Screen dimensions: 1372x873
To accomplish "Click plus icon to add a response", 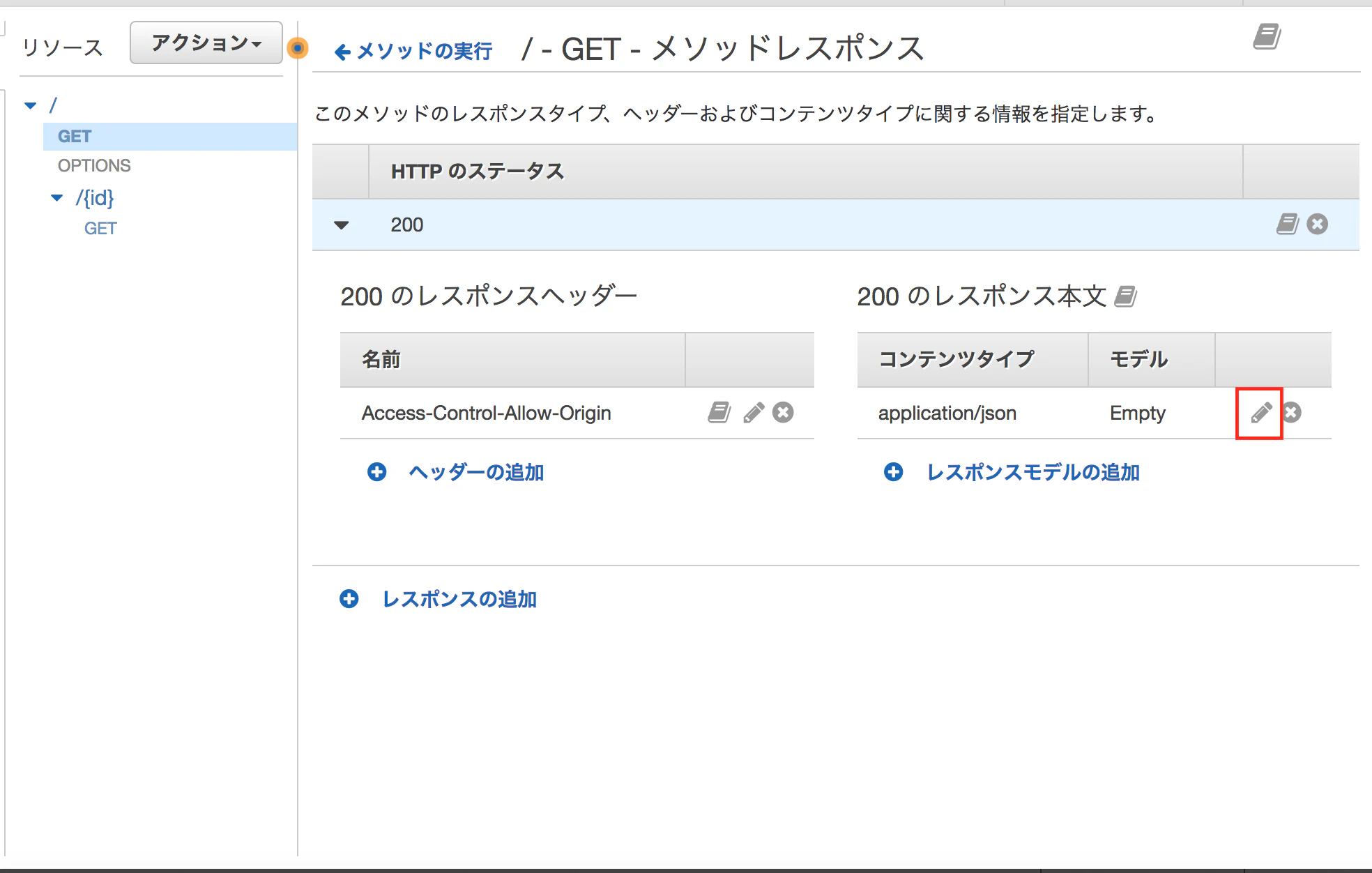I will pos(349,599).
